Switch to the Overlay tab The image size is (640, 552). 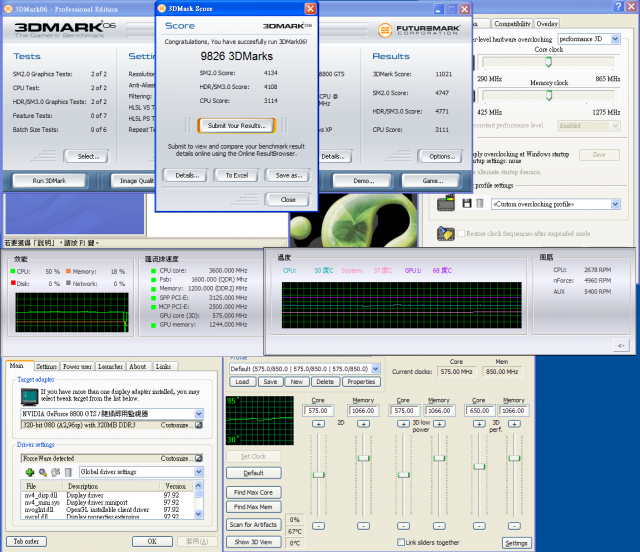[547, 24]
